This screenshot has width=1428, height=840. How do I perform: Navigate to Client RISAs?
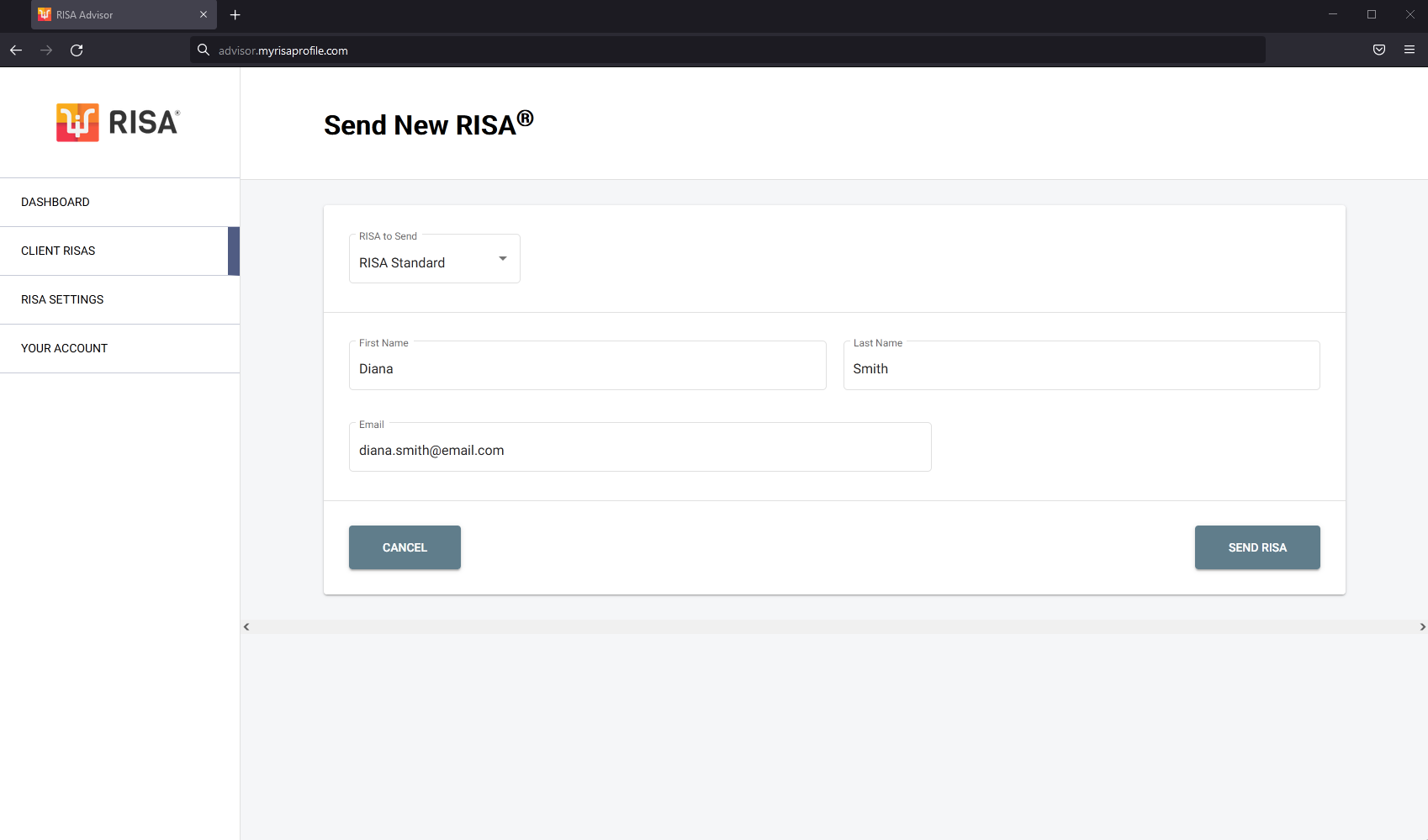point(119,251)
